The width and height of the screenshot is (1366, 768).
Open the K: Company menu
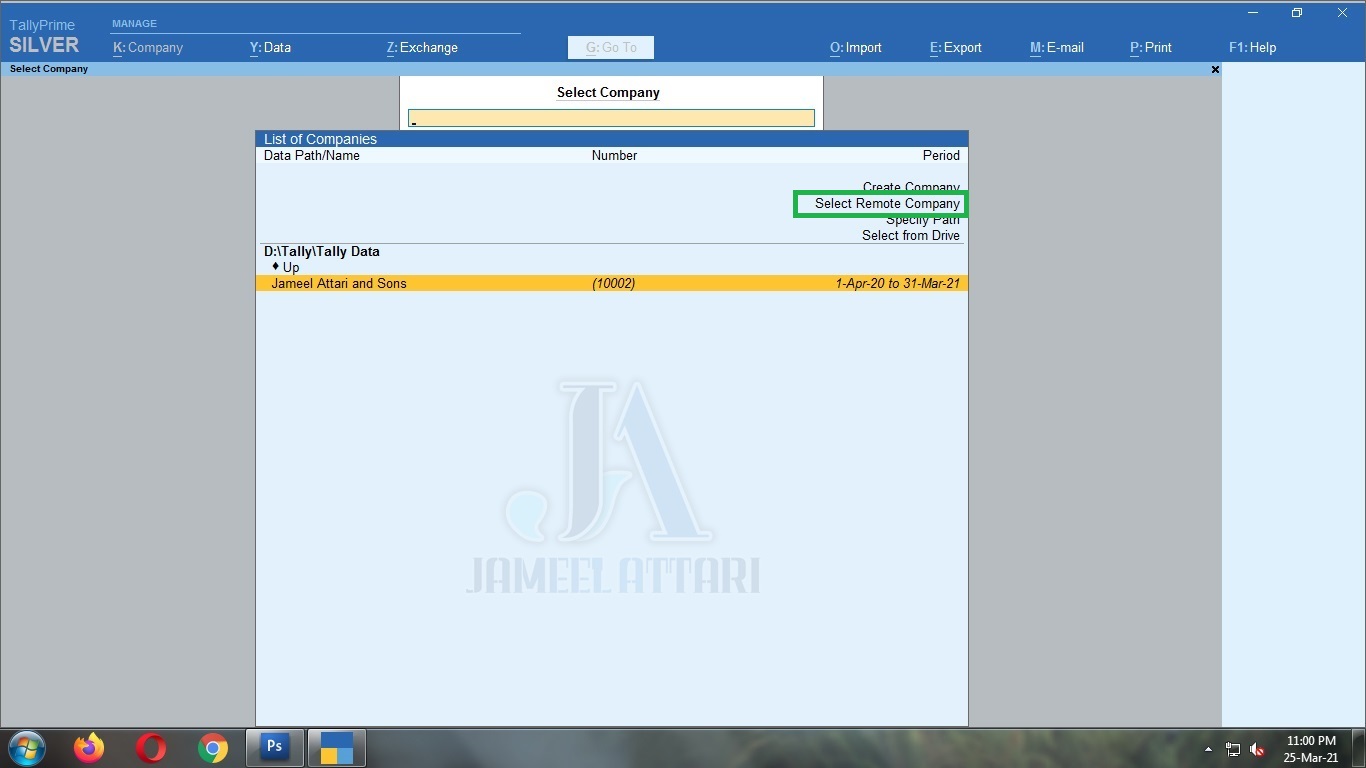pos(148,47)
